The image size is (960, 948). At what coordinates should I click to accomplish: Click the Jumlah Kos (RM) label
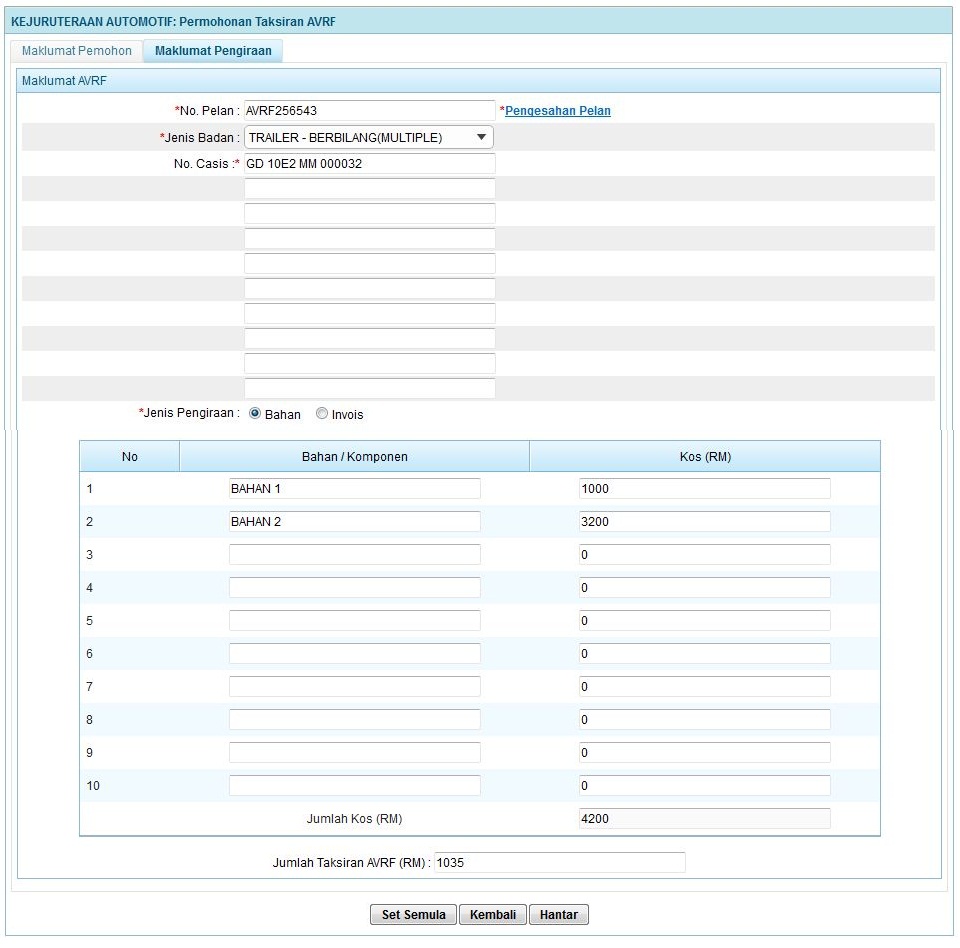pos(354,819)
